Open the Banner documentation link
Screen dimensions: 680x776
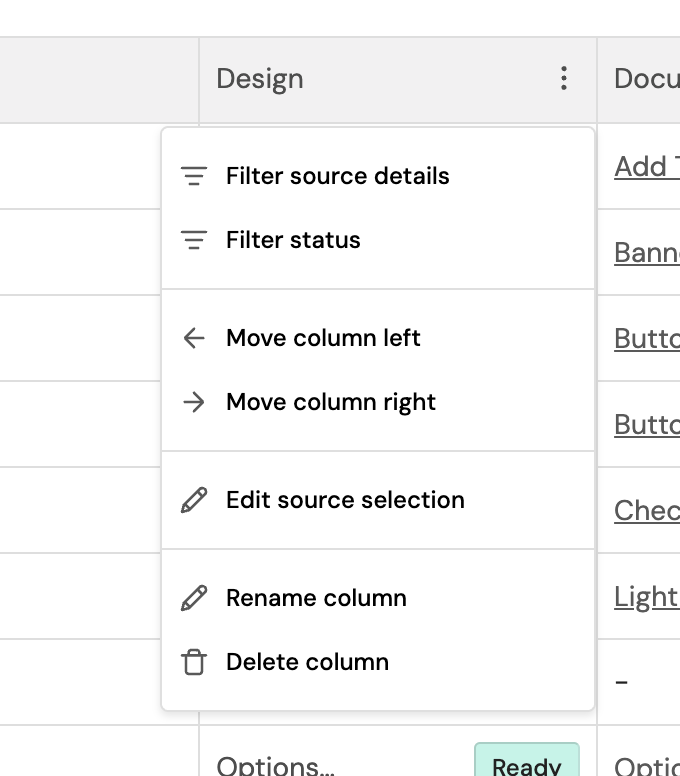[x=646, y=253]
